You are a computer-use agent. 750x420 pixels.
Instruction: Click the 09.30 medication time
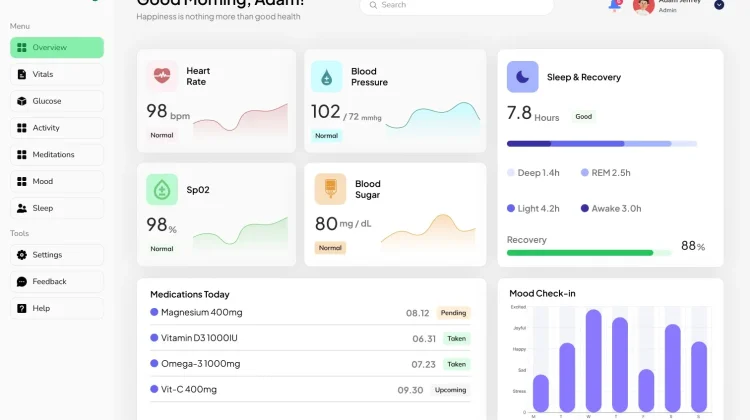click(x=410, y=390)
